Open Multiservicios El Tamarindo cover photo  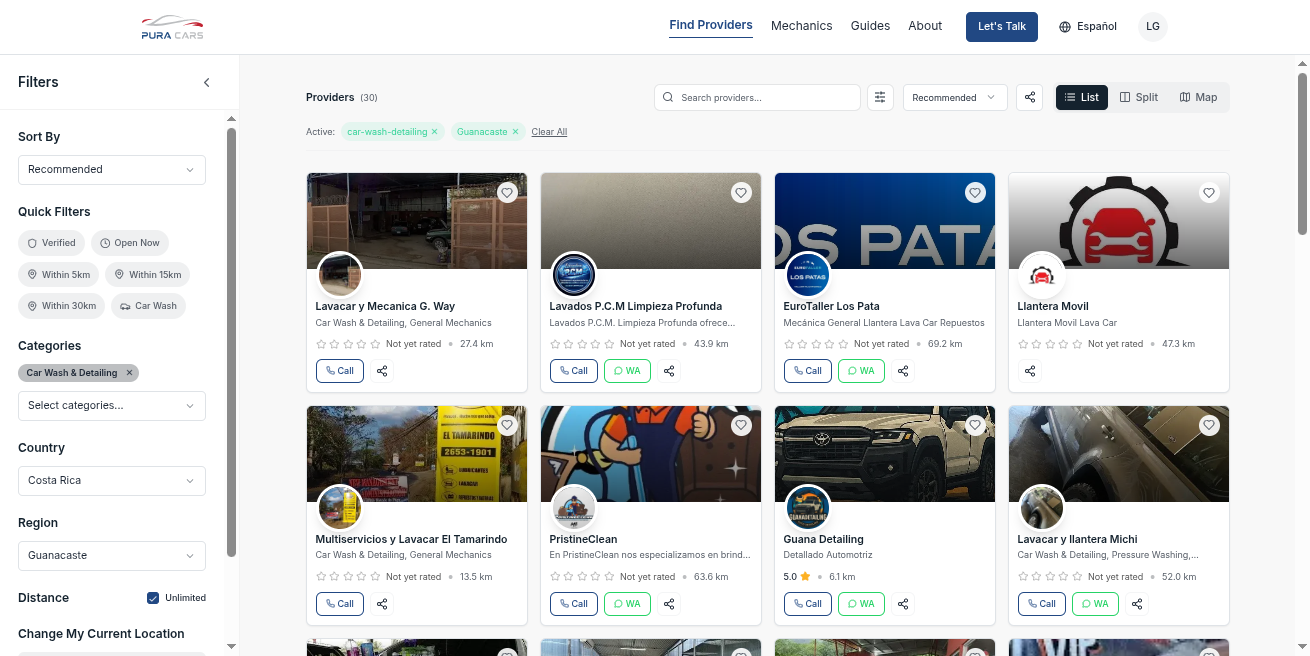(x=417, y=454)
